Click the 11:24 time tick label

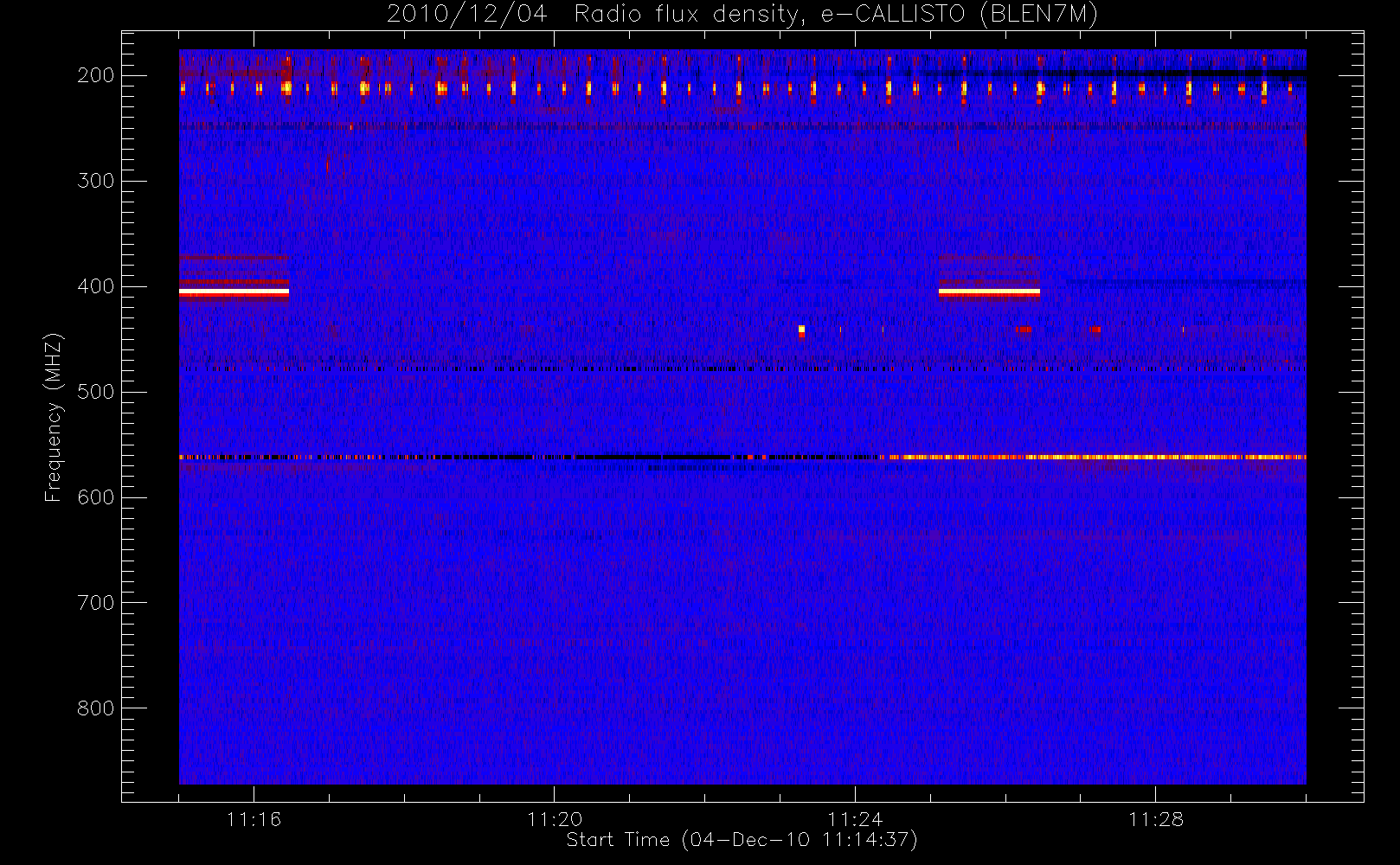coord(855,819)
